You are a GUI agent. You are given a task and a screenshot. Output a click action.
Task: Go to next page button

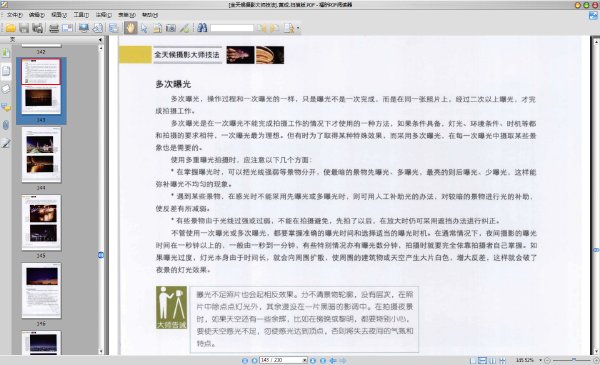click(313, 360)
